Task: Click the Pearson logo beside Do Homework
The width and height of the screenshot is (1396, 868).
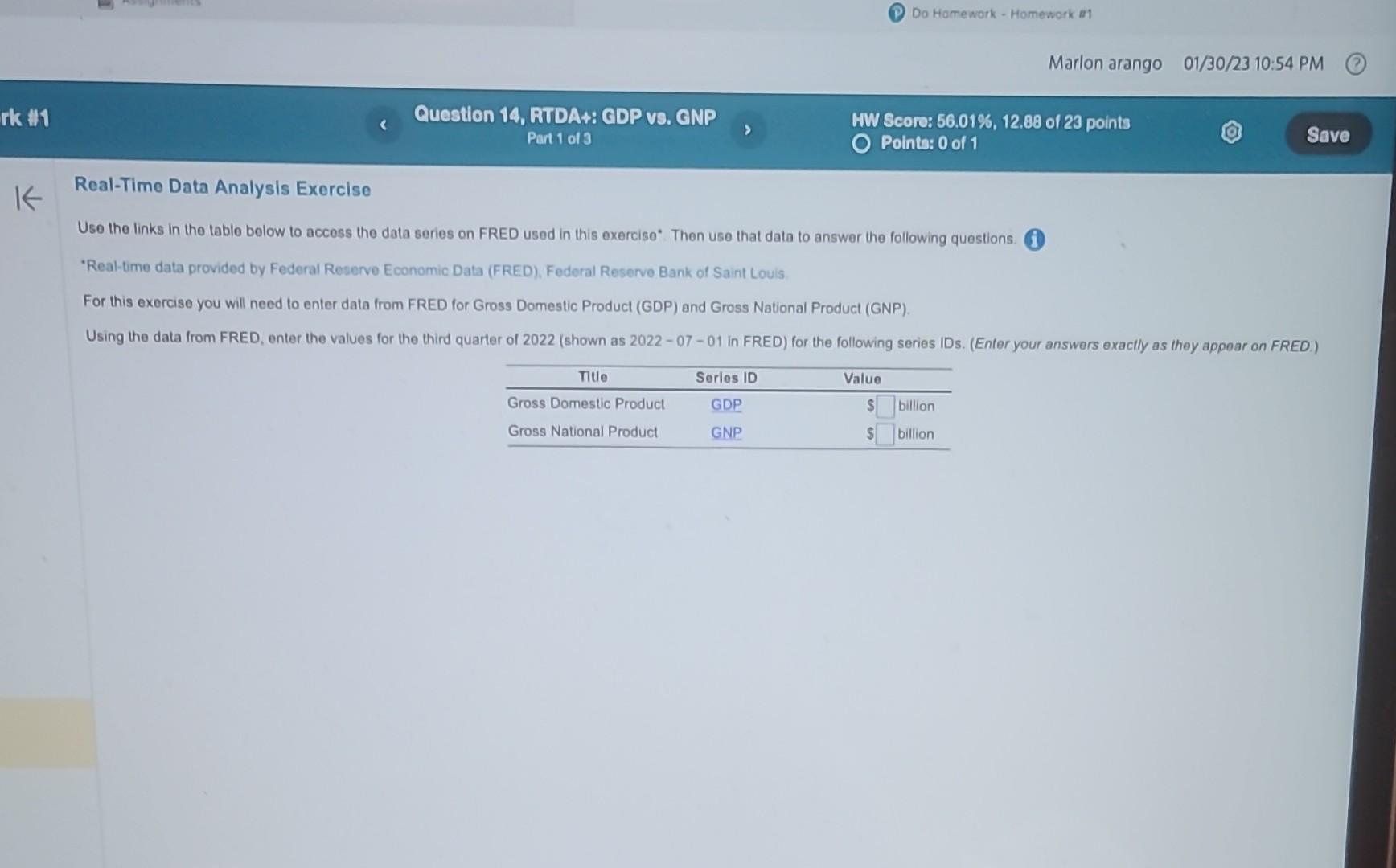Action: tap(895, 14)
